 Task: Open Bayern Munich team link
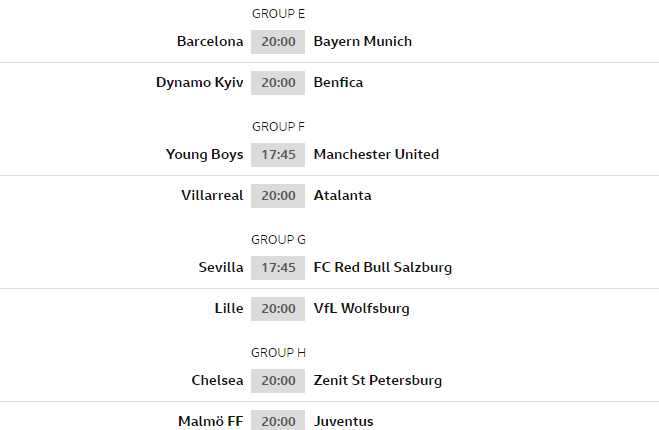point(362,41)
